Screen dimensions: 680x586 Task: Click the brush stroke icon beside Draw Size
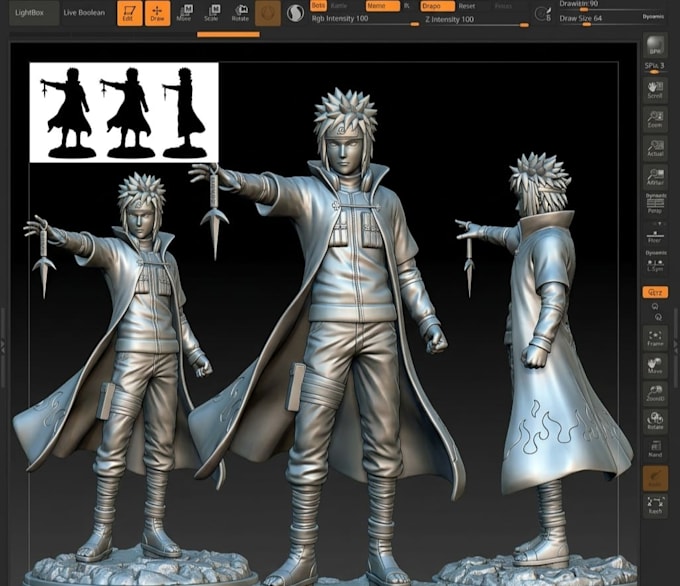(543, 14)
